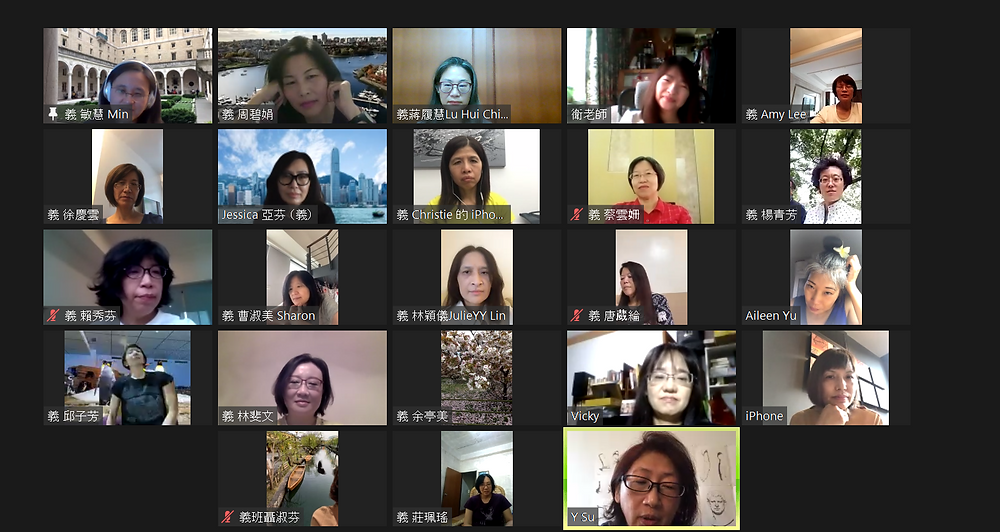The height and width of the screenshot is (532, 1000).
Task: Click muted microphone icon on 賴秀芬's tile
Action: pos(54,316)
